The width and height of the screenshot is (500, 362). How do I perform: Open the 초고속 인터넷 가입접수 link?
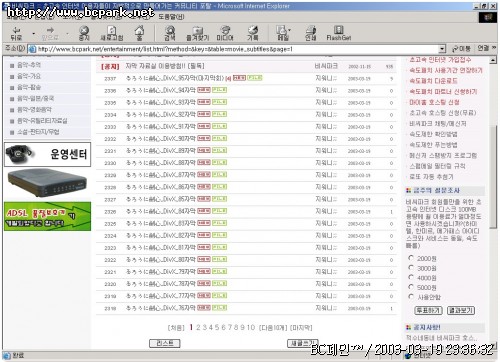(440, 60)
